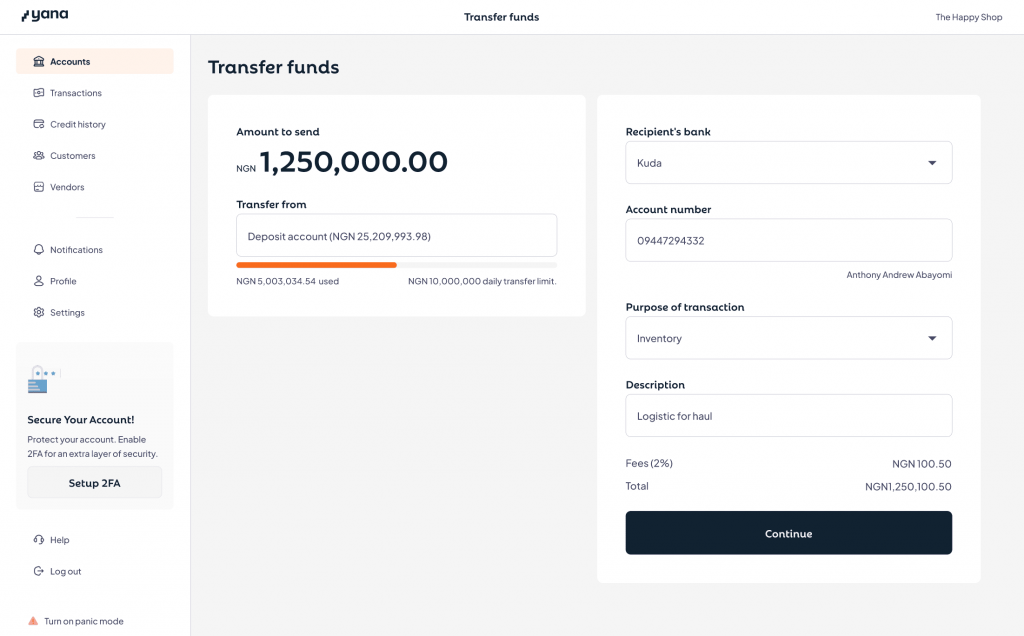Click the Continue button
Screen dimensions: 1024x636
click(788, 533)
